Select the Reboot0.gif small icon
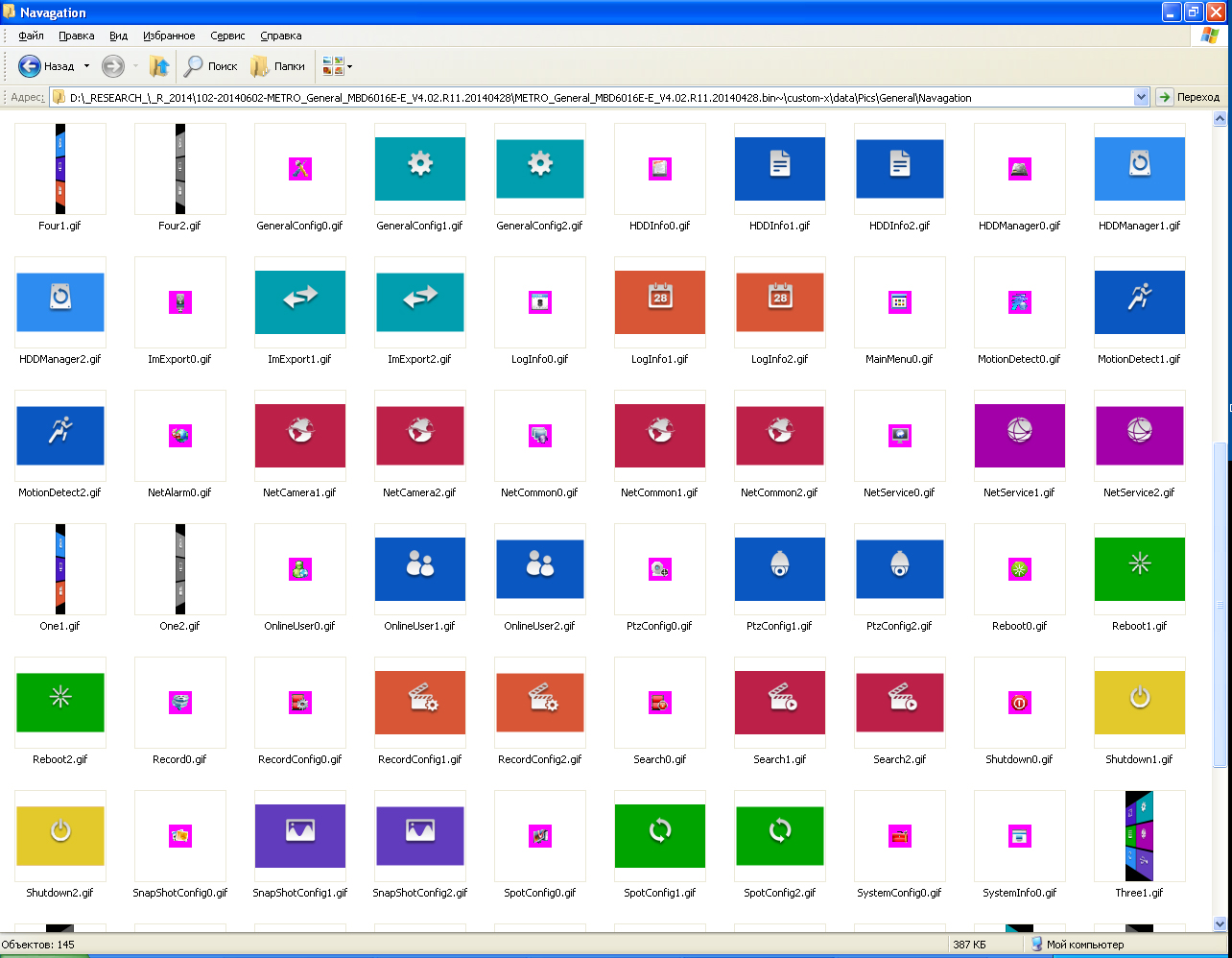 tap(1019, 569)
